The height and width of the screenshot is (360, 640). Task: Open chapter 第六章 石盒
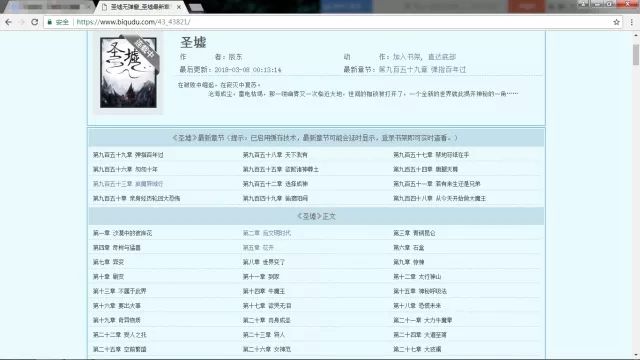pyautogui.click(x=408, y=248)
